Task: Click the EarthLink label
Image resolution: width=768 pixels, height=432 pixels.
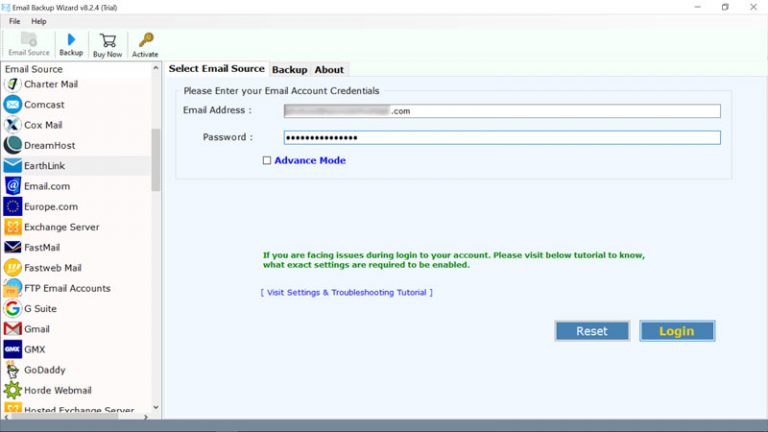Action: 44,166
